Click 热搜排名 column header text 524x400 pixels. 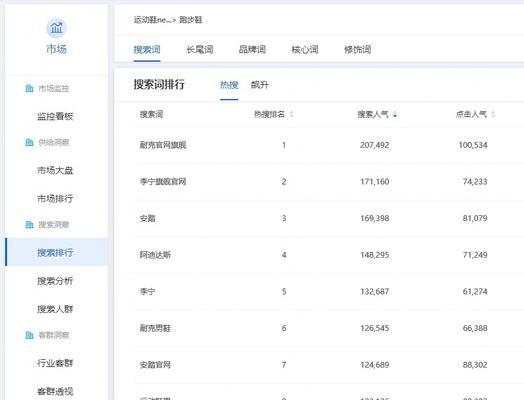[x=269, y=114]
